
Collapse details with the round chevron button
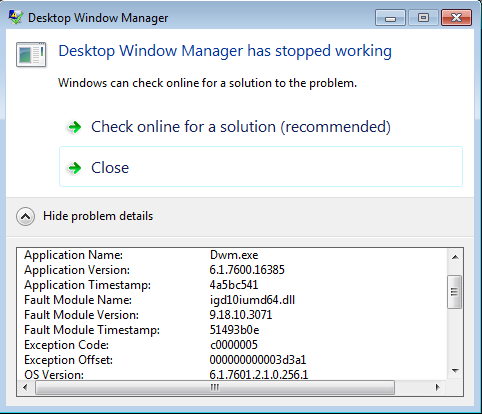25,217
